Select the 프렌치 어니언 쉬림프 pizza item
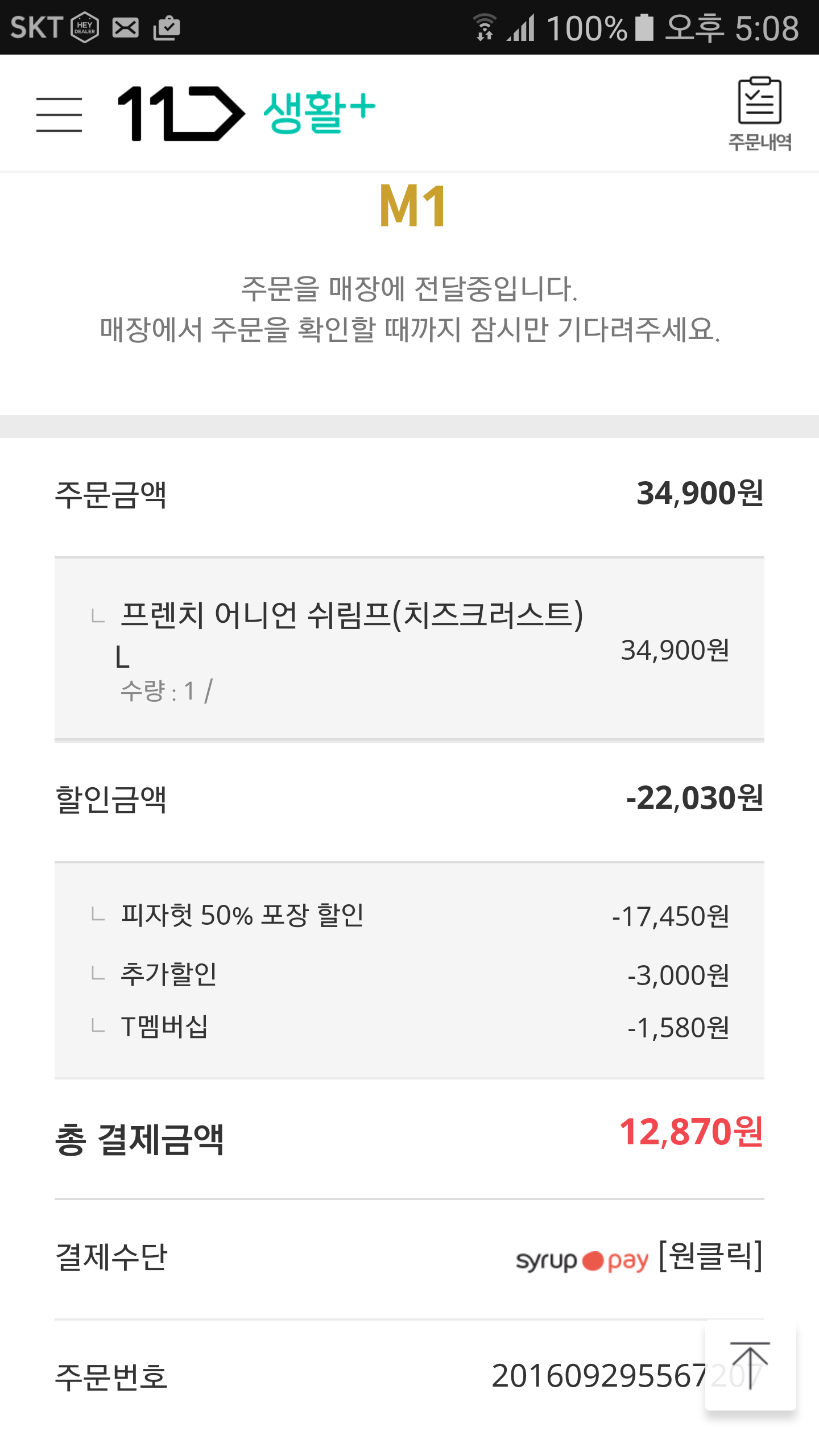Screen dimensions: 819x1456 (351, 615)
